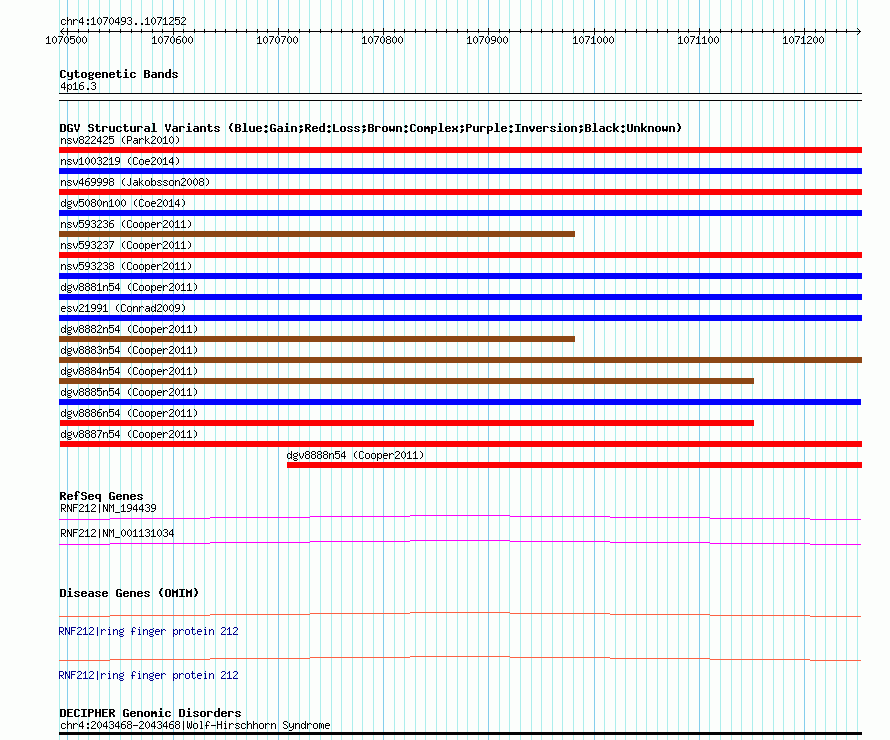Click the nsv593236 (Cooper2011) brown complex bar
Viewport: 890px width, 740px height.
(317, 234)
